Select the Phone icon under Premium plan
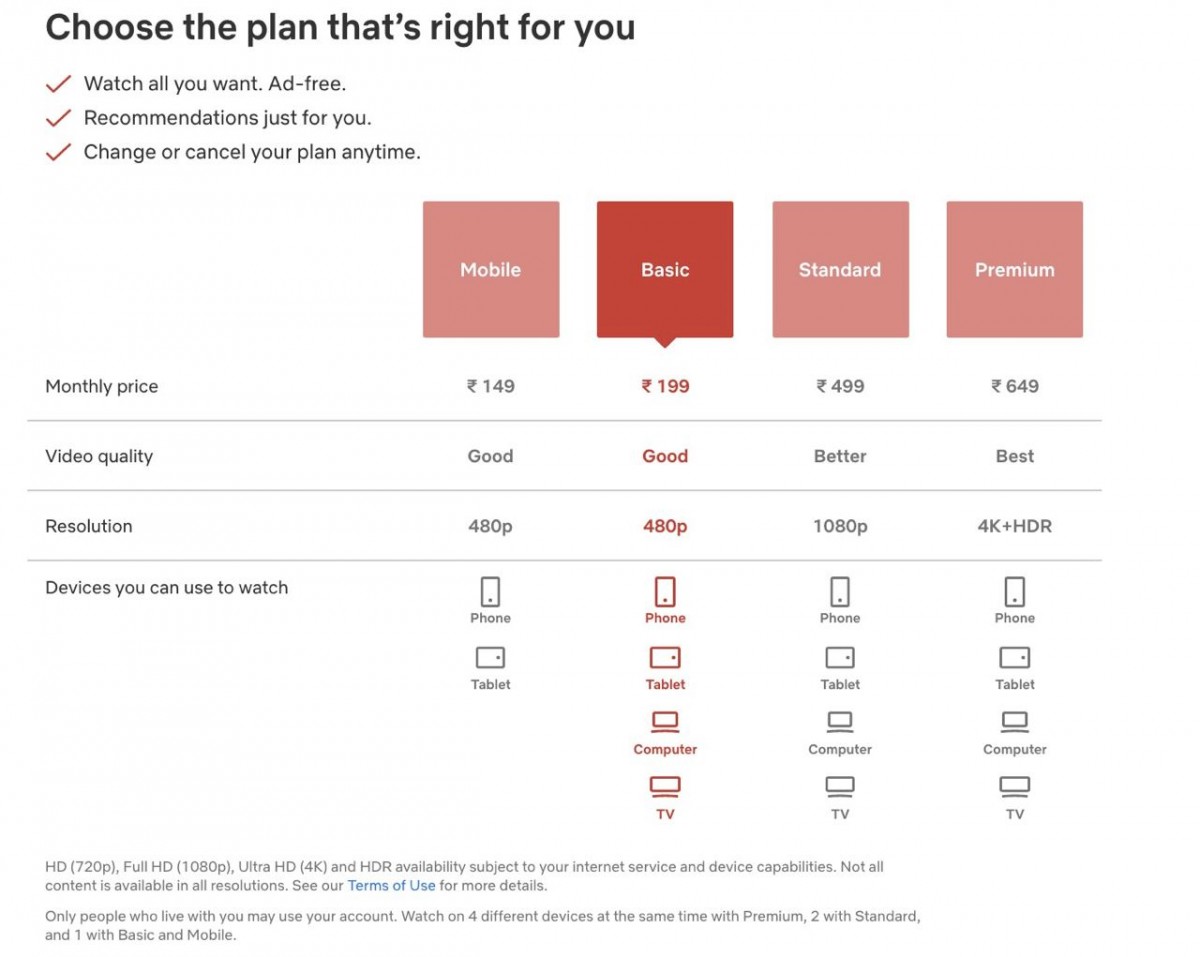The width and height of the screenshot is (1200, 957). (x=1015, y=590)
